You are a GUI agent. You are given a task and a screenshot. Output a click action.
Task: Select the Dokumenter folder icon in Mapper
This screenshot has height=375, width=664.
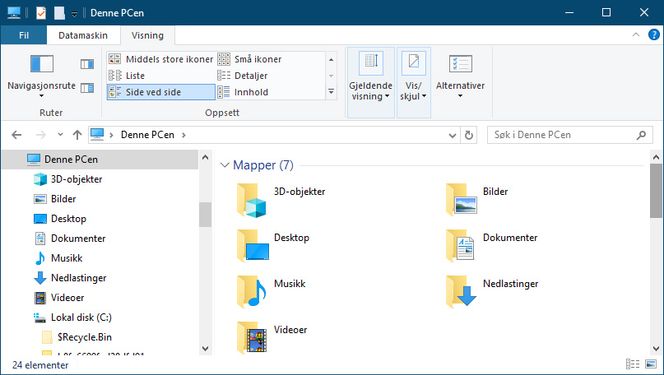point(460,245)
